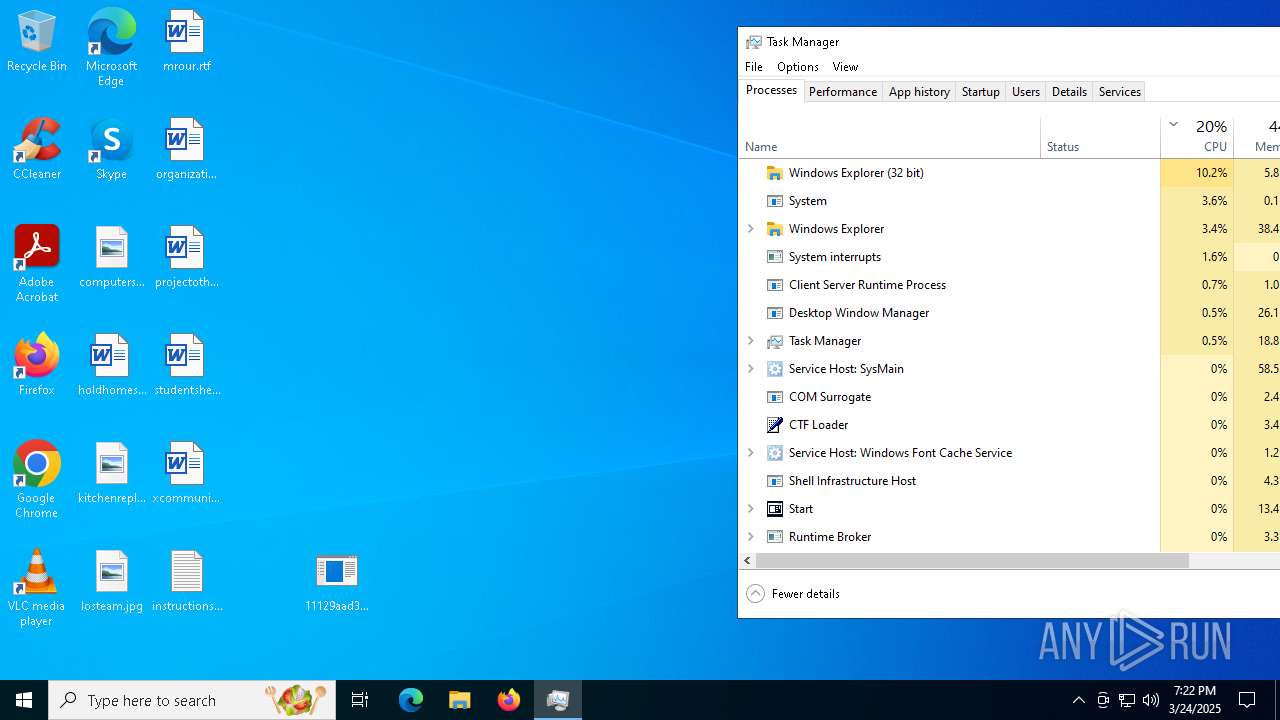The width and height of the screenshot is (1280, 720).
Task: Open CCleaner desktop shortcut
Action: point(37,149)
